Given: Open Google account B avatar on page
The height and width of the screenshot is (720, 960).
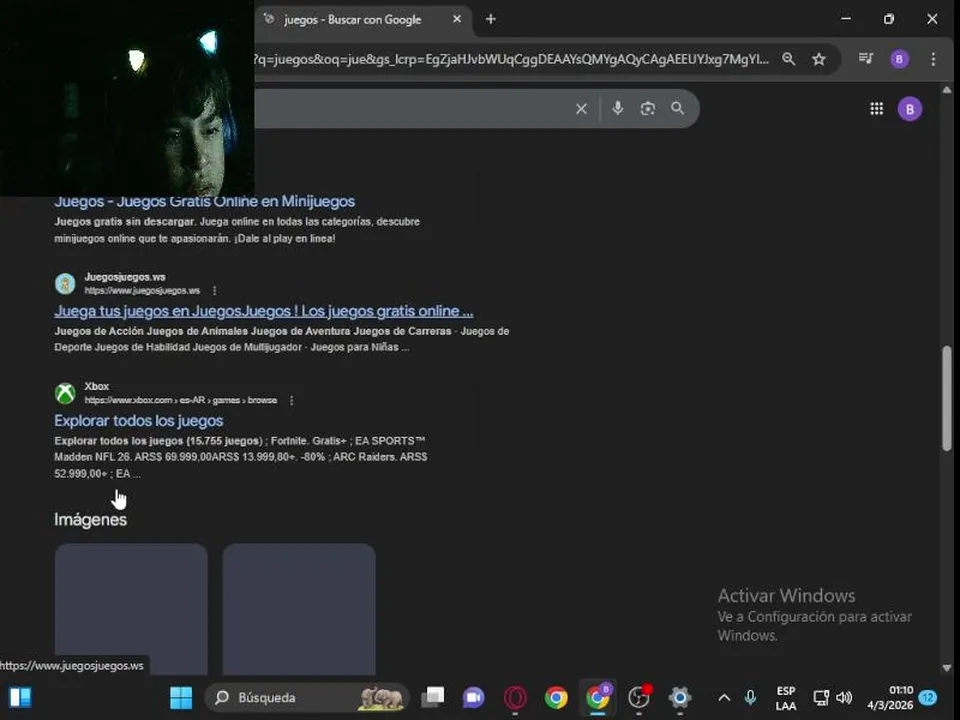Looking at the screenshot, I should [x=910, y=110].
